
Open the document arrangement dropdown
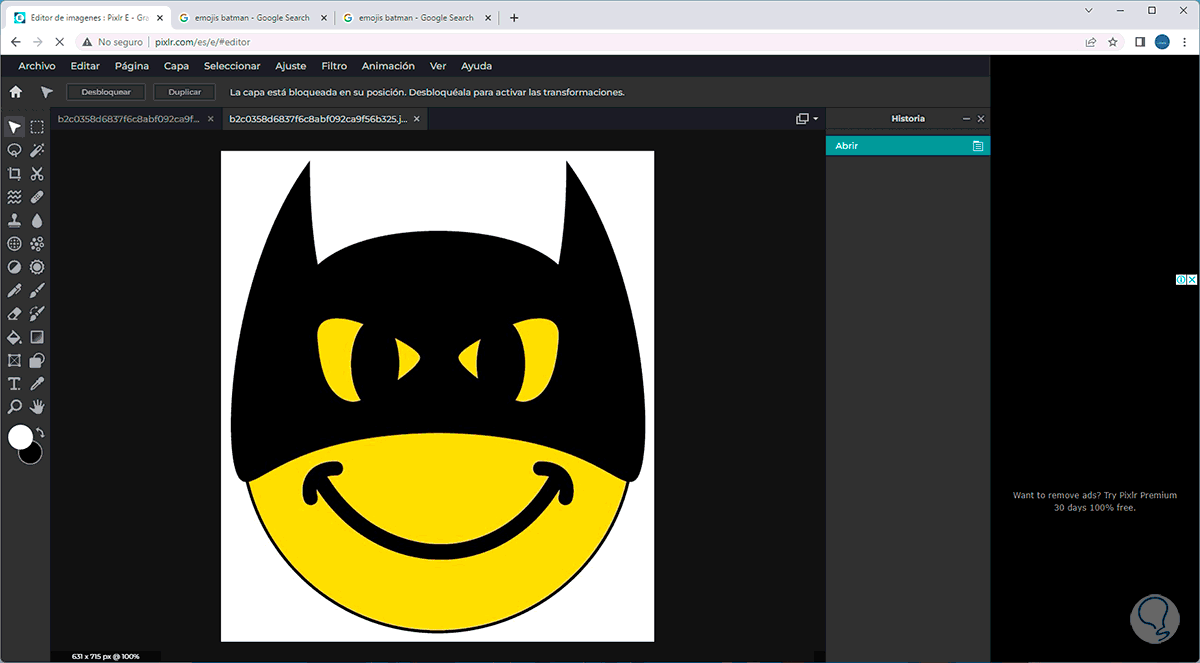806,119
